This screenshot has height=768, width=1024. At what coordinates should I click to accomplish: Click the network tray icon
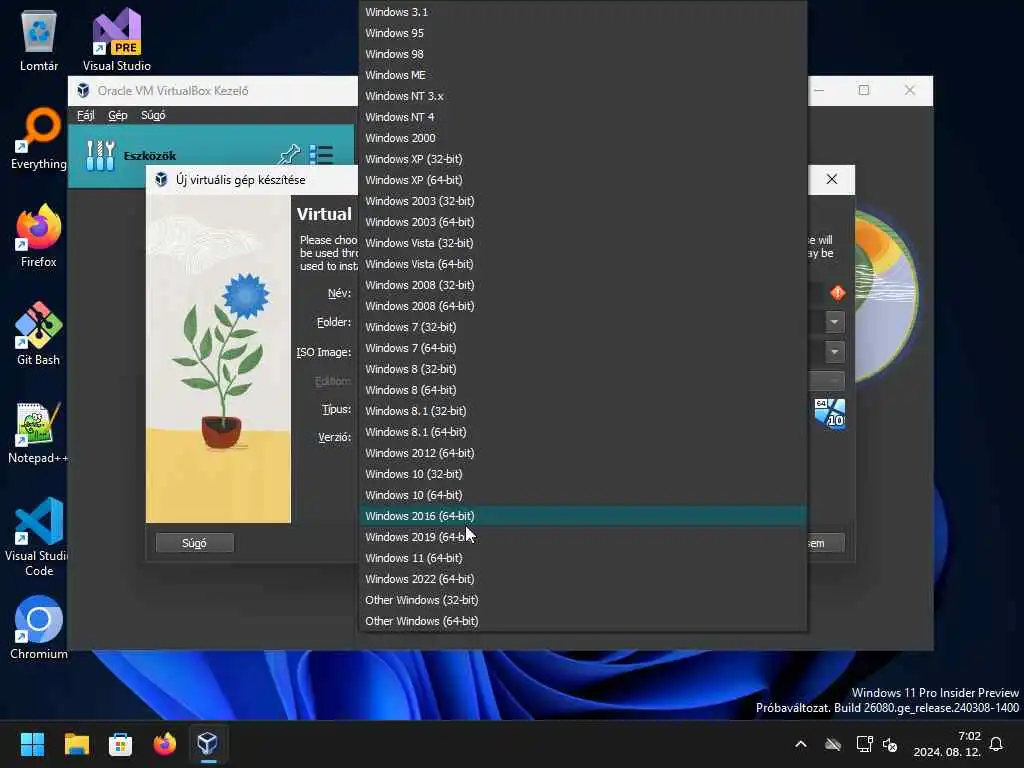[865, 744]
